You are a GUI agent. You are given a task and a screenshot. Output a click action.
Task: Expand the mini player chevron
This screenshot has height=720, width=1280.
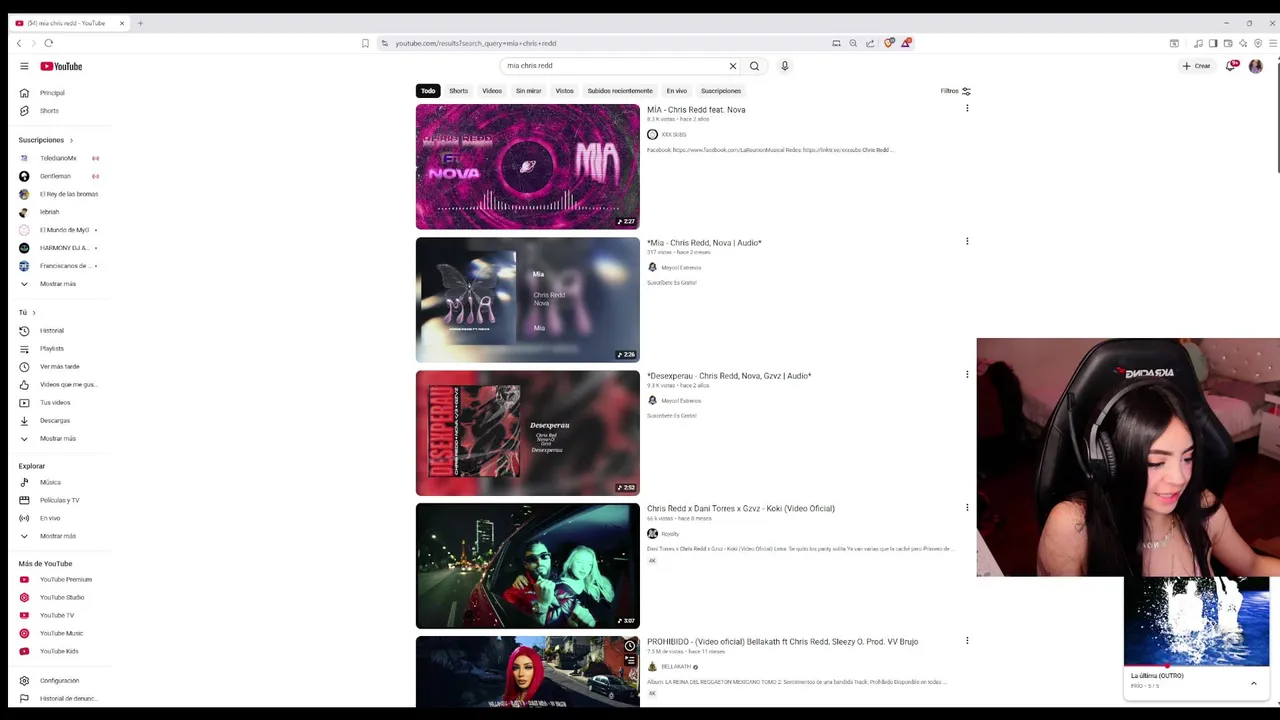[1253, 683]
